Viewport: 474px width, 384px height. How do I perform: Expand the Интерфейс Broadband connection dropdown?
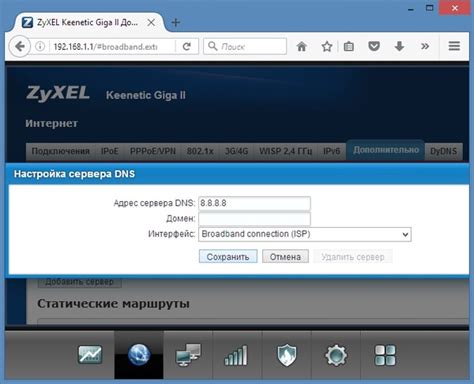305,234
